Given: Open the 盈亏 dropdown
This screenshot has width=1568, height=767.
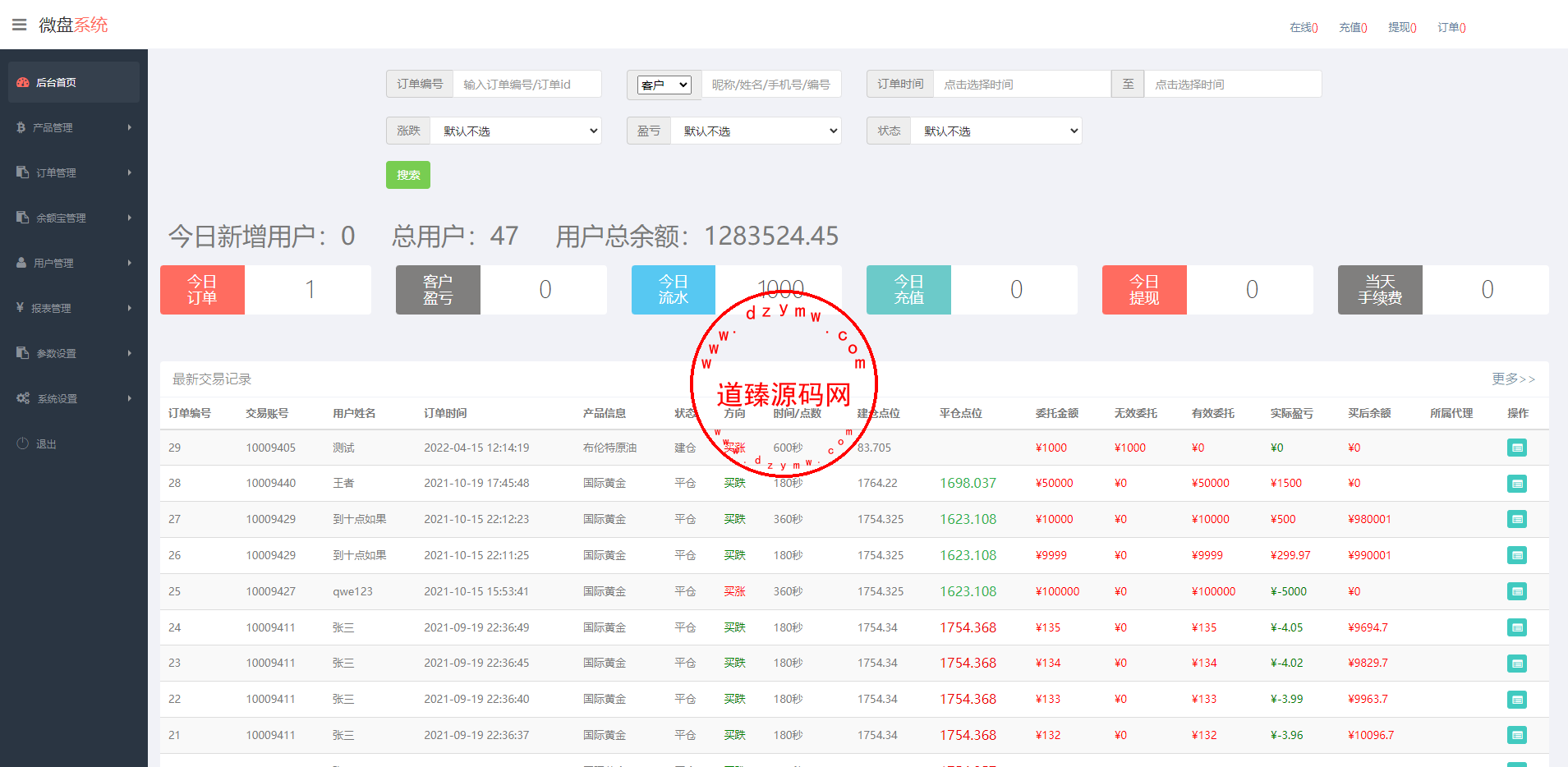Looking at the screenshot, I should pyautogui.click(x=756, y=131).
